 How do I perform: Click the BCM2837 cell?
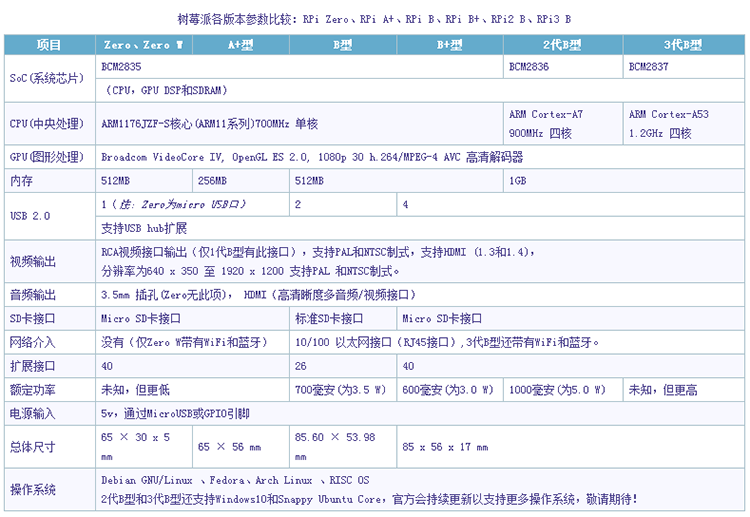pyautogui.click(x=684, y=66)
